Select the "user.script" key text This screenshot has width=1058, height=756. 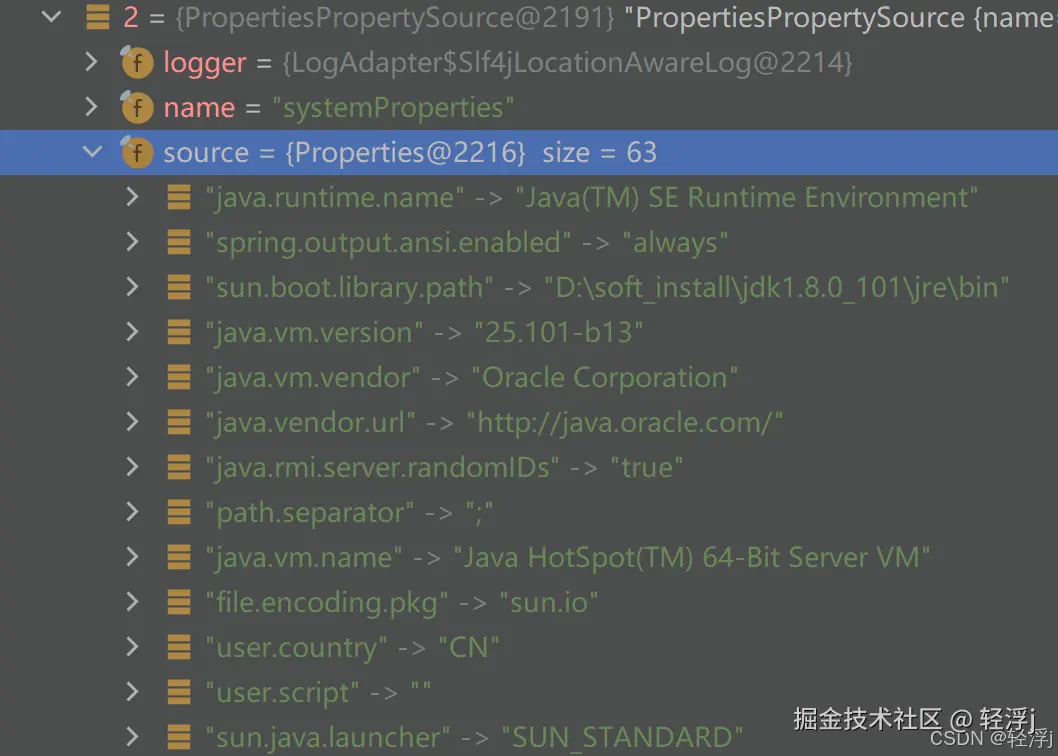(283, 693)
